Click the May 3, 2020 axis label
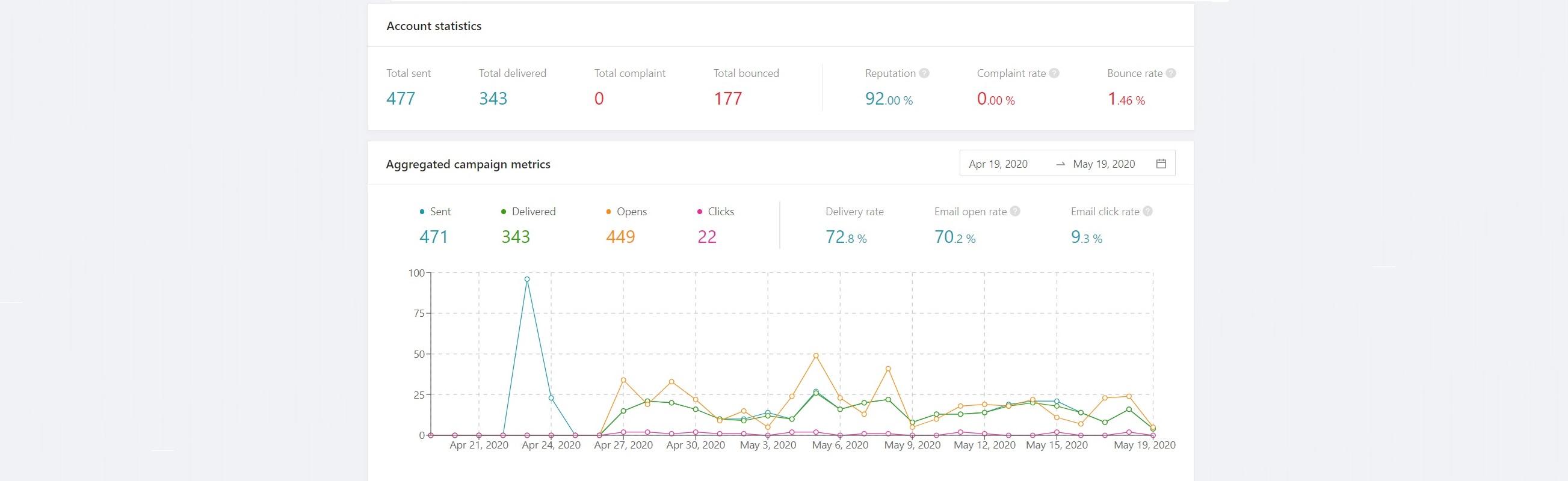 point(768,445)
